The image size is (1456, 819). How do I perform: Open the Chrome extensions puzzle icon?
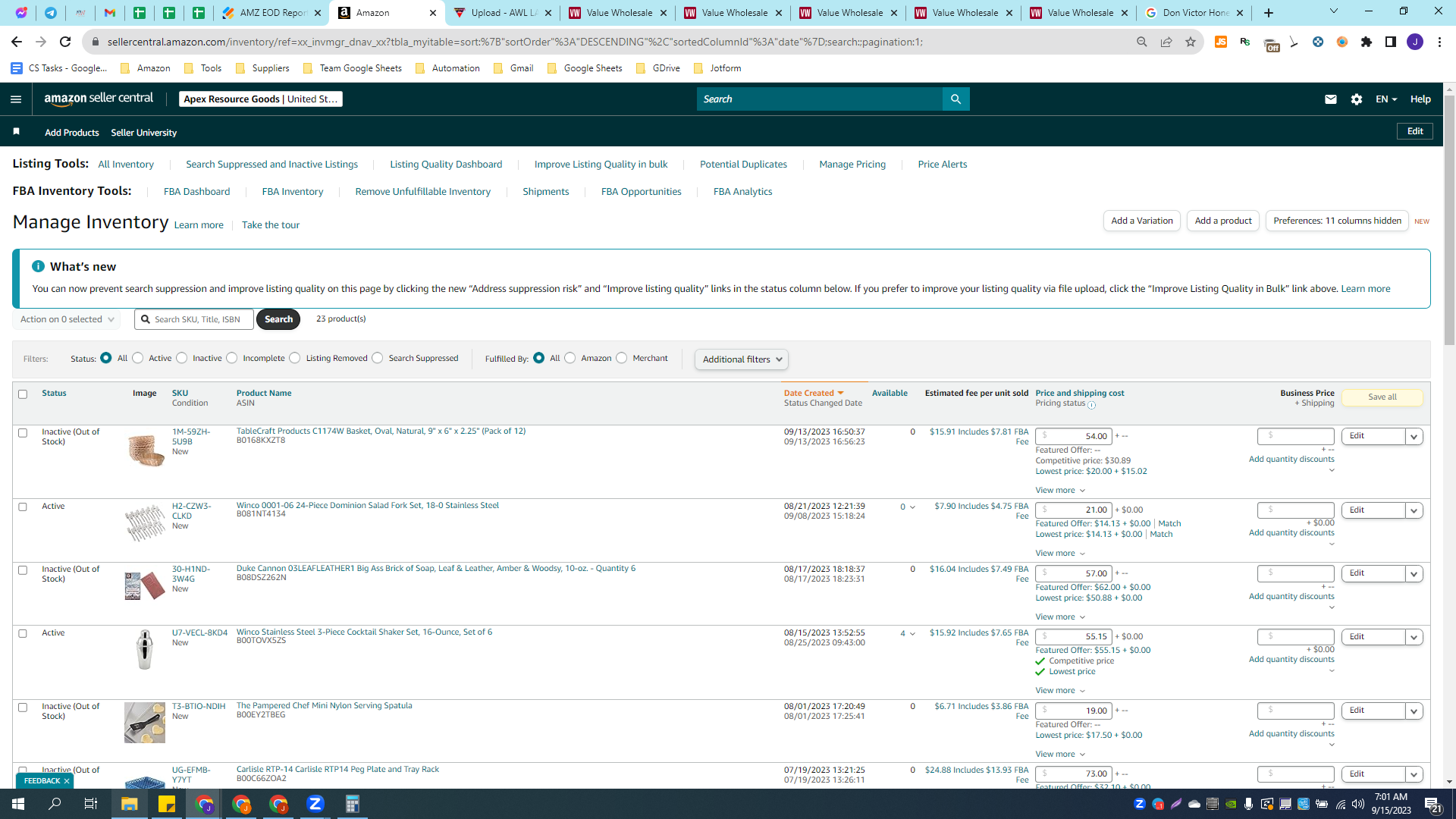[x=1367, y=42]
